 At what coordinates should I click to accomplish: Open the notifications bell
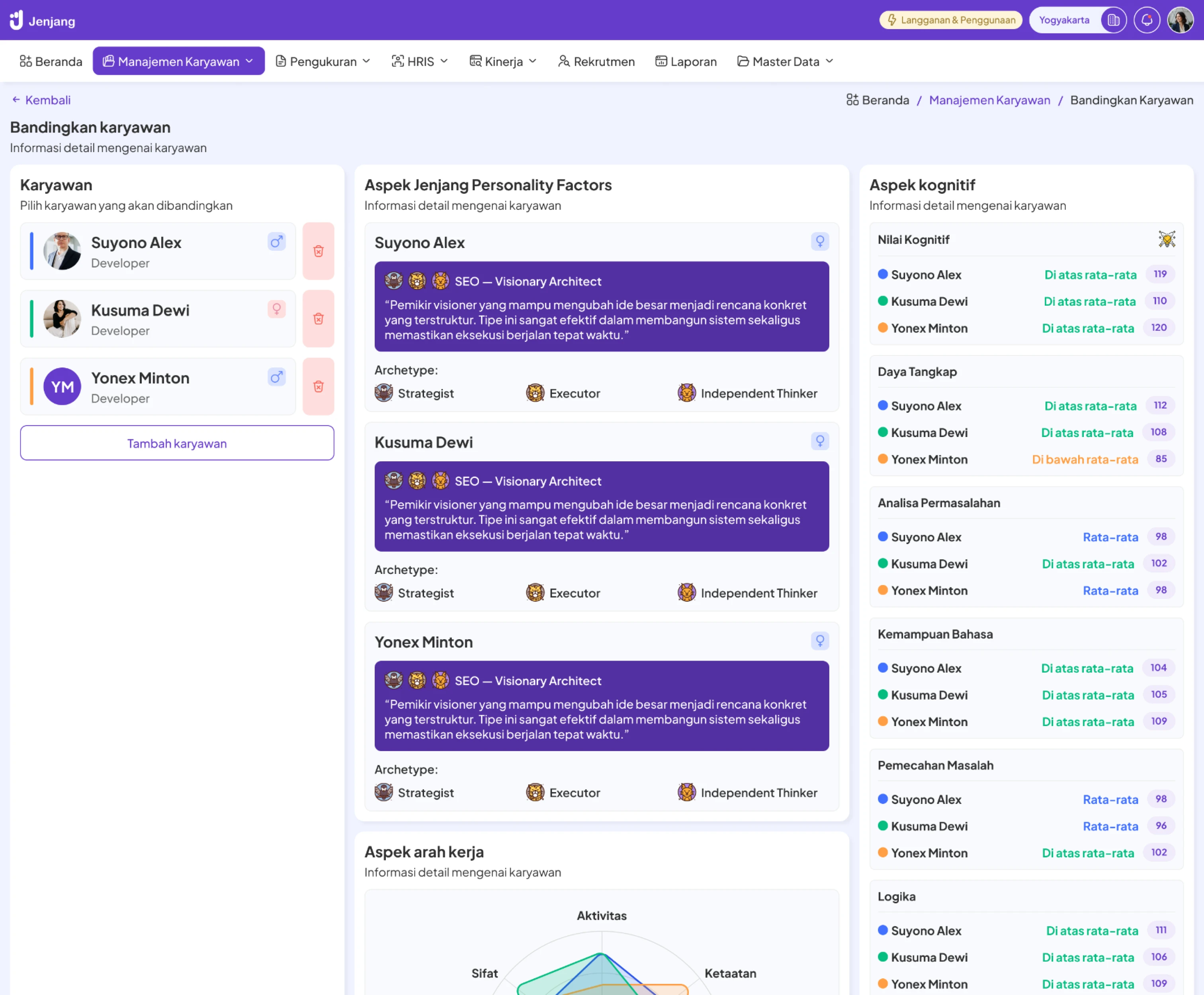click(x=1147, y=20)
